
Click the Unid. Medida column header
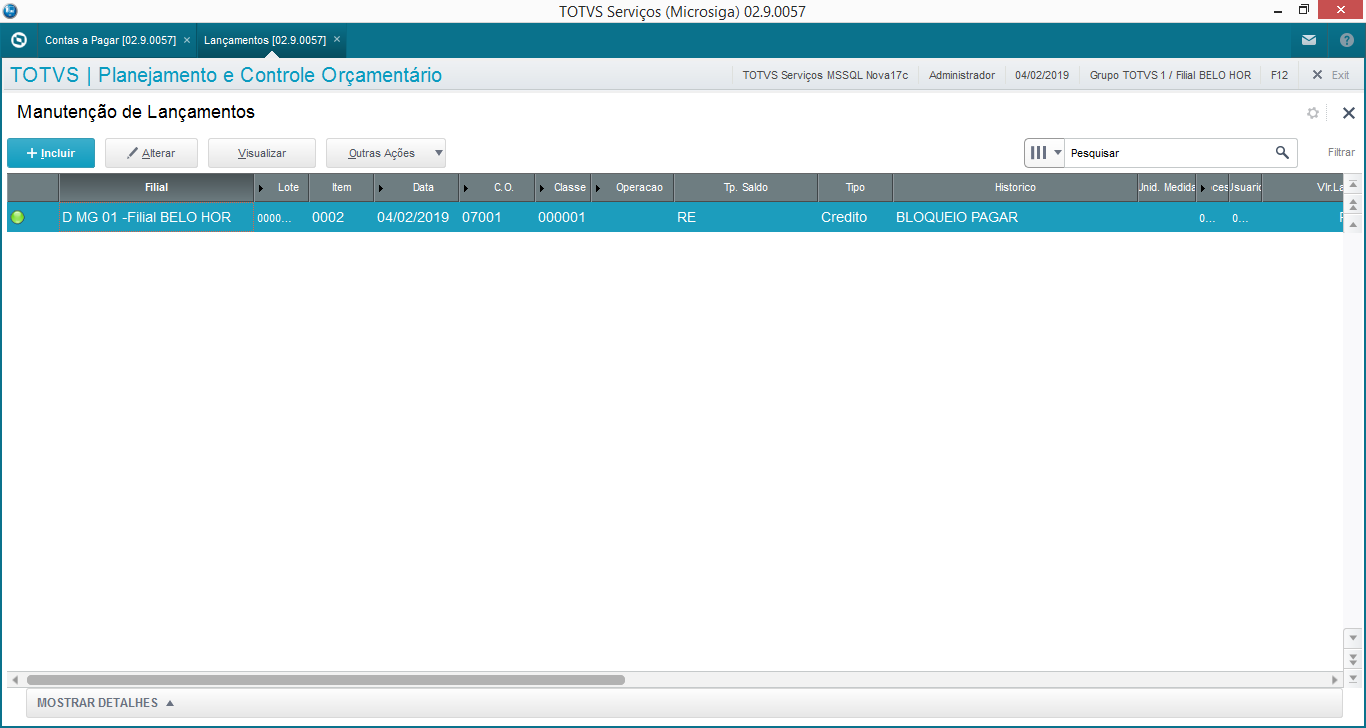[x=1167, y=188]
